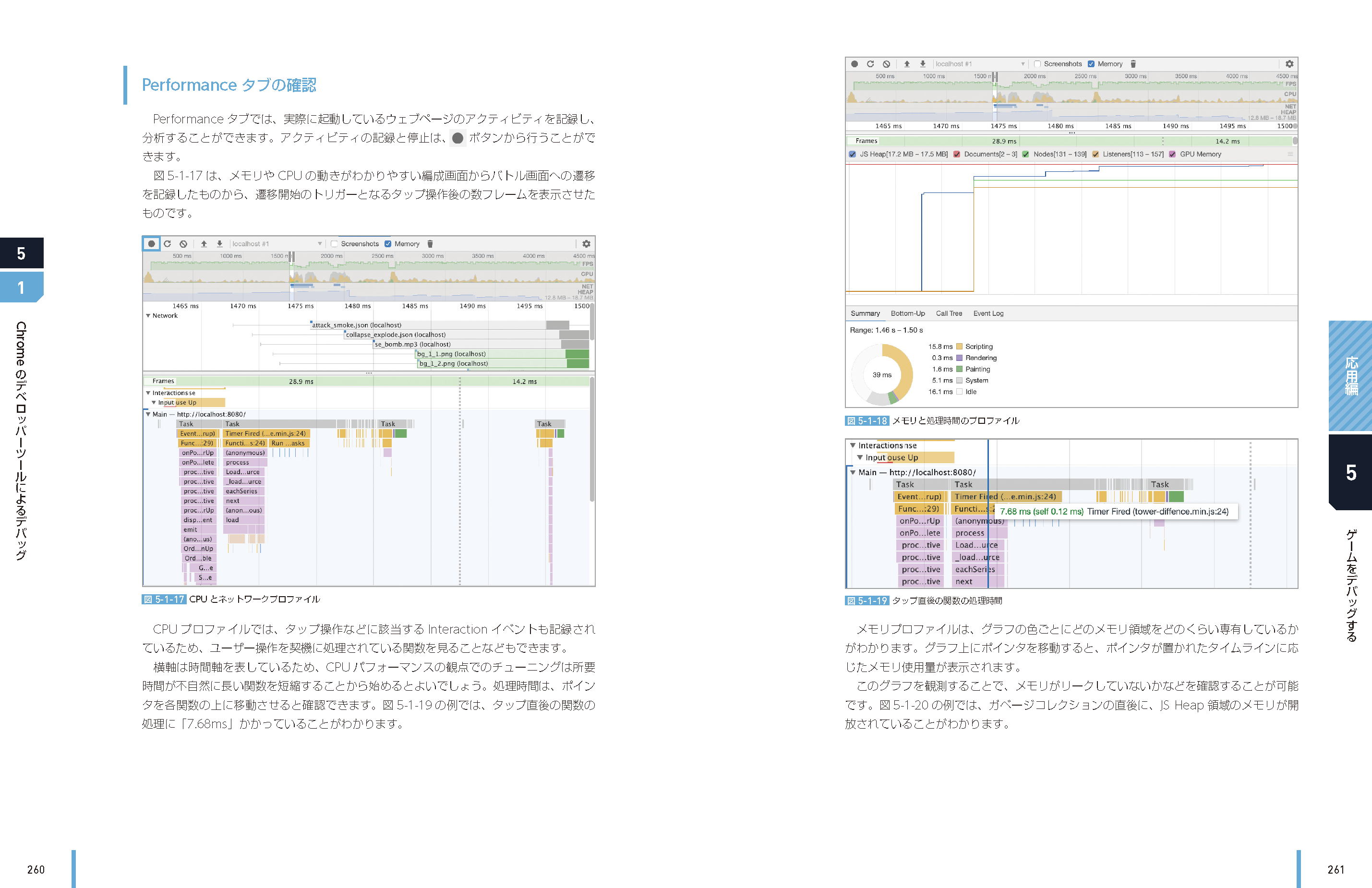
Task: Click the clear recording icon in left toolbar
Action: pos(183,244)
